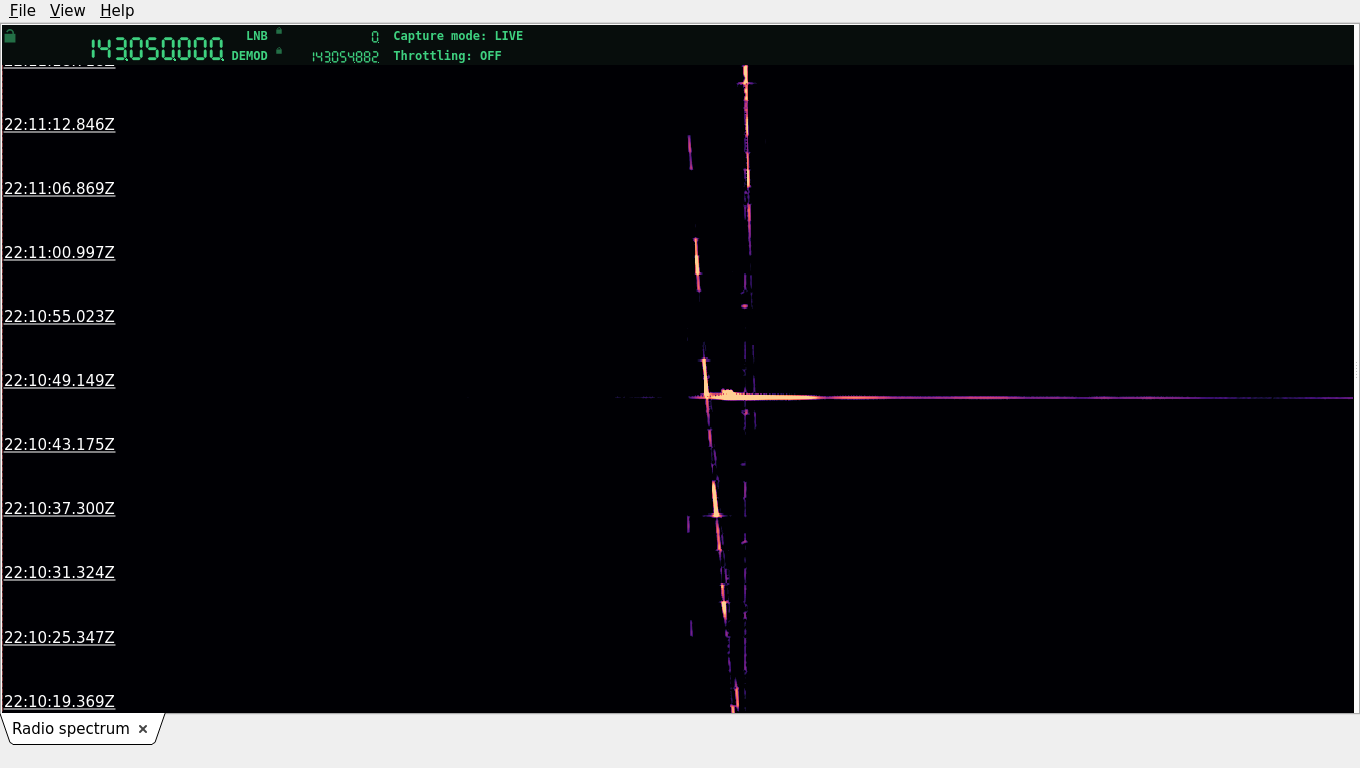1360x768 pixels.
Task: Open the View menu
Action: [x=67, y=10]
